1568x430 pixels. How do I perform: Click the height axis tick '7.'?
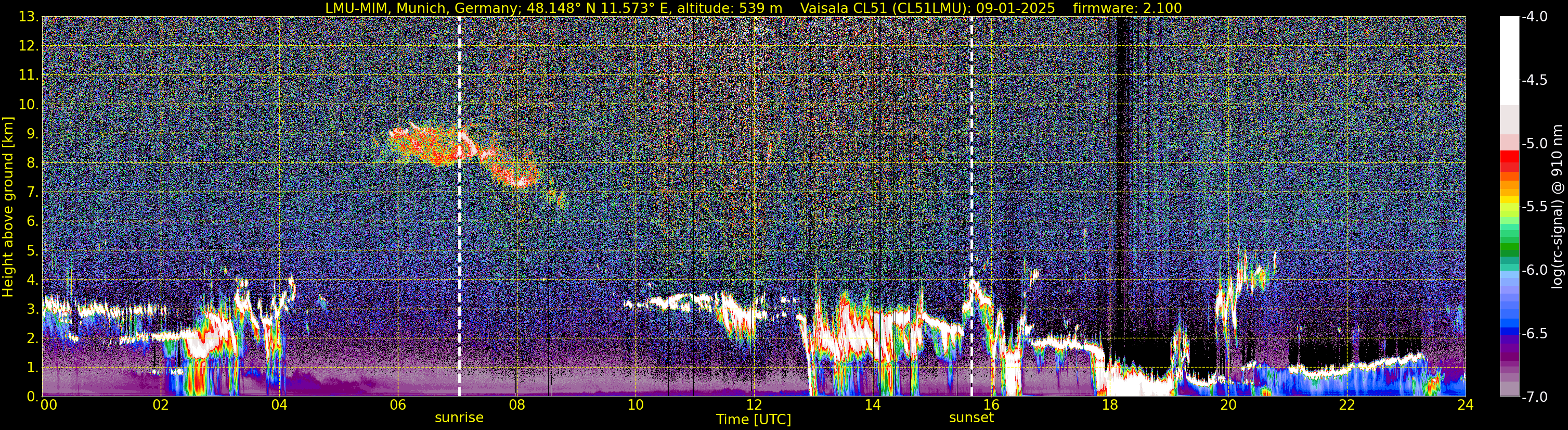(32, 193)
